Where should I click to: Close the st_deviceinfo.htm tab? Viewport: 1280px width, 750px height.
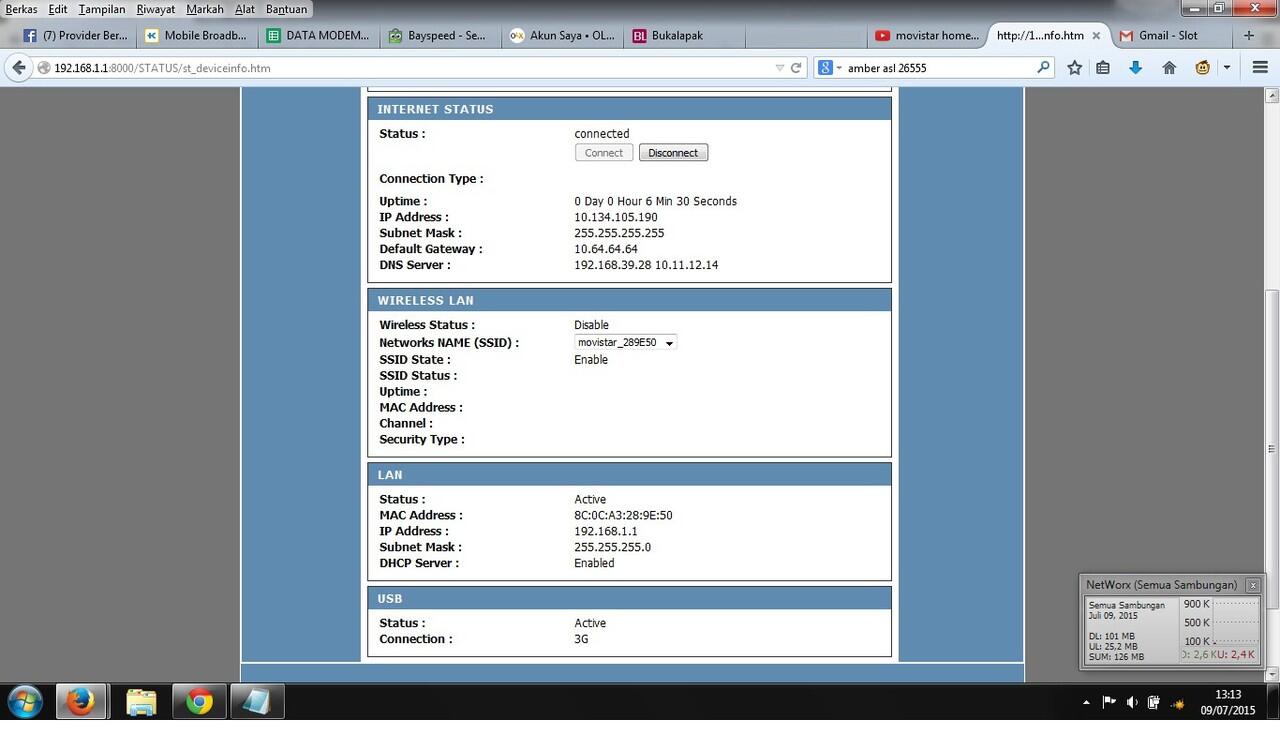pos(1097,35)
